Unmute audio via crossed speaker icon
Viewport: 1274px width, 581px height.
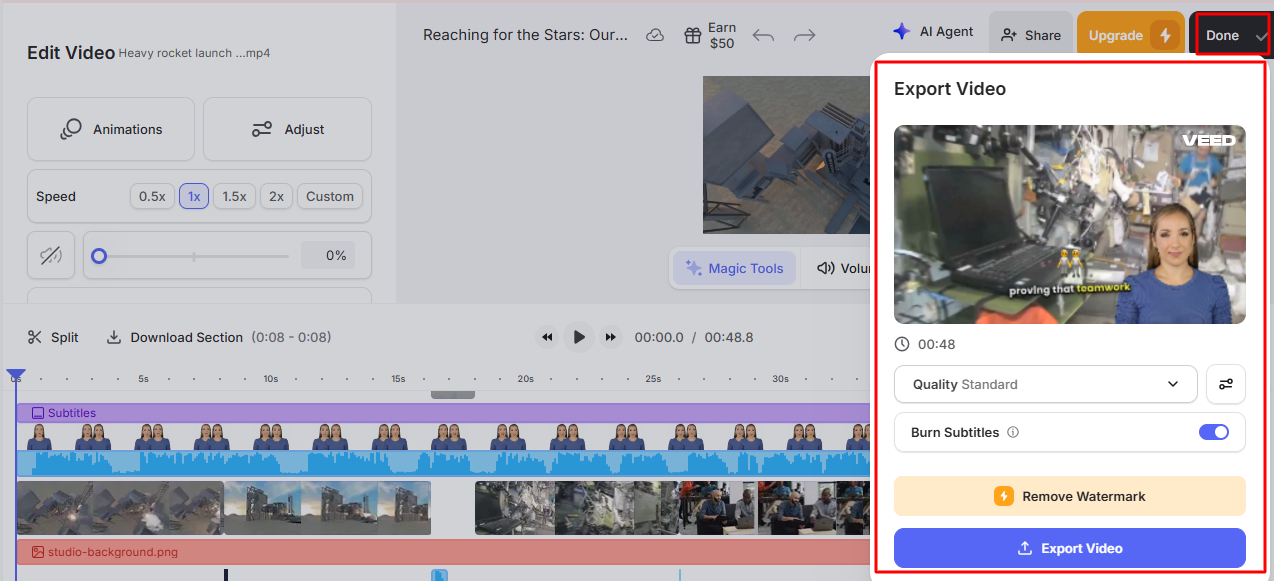[x=50, y=255]
